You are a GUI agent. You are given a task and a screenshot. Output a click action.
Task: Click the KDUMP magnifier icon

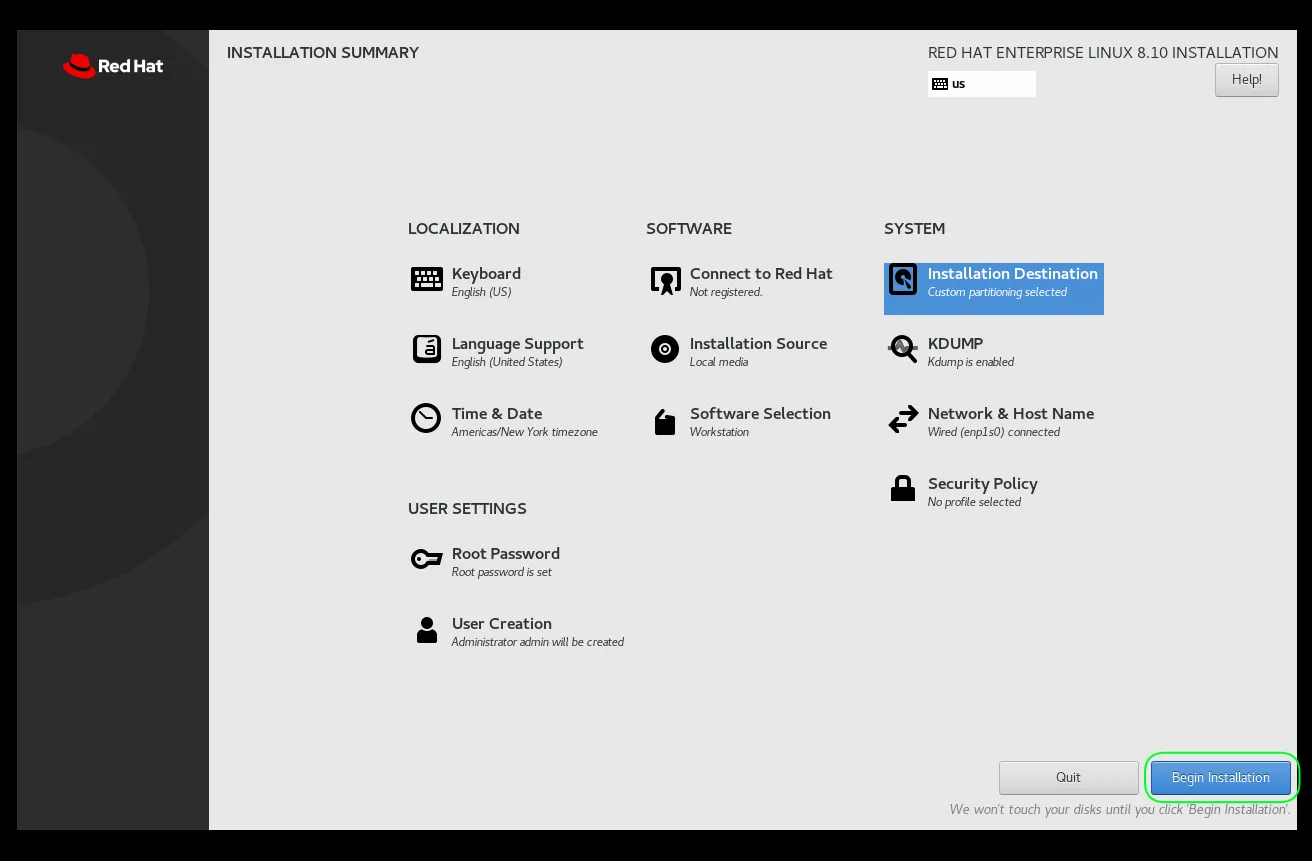pos(903,349)
